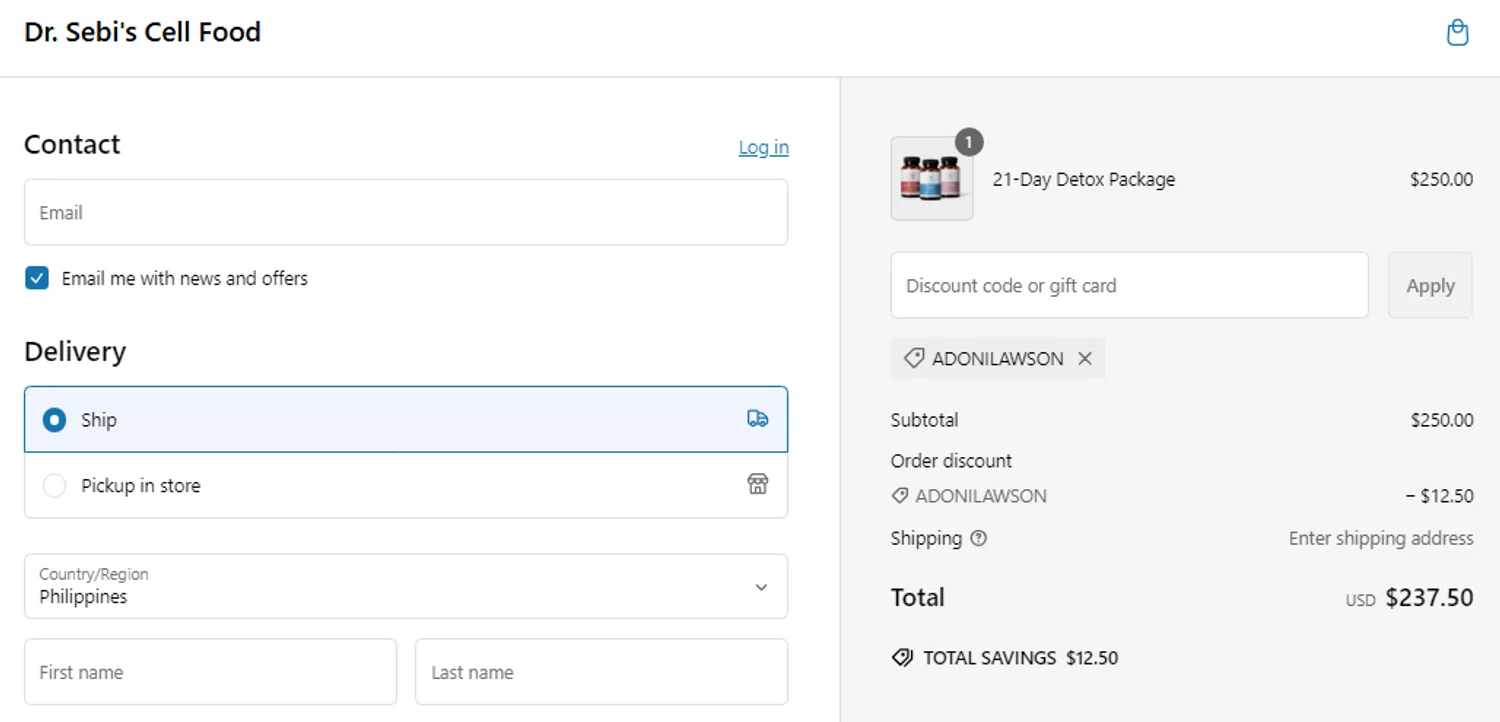Select the Ship delivery option

pos(406,419)
